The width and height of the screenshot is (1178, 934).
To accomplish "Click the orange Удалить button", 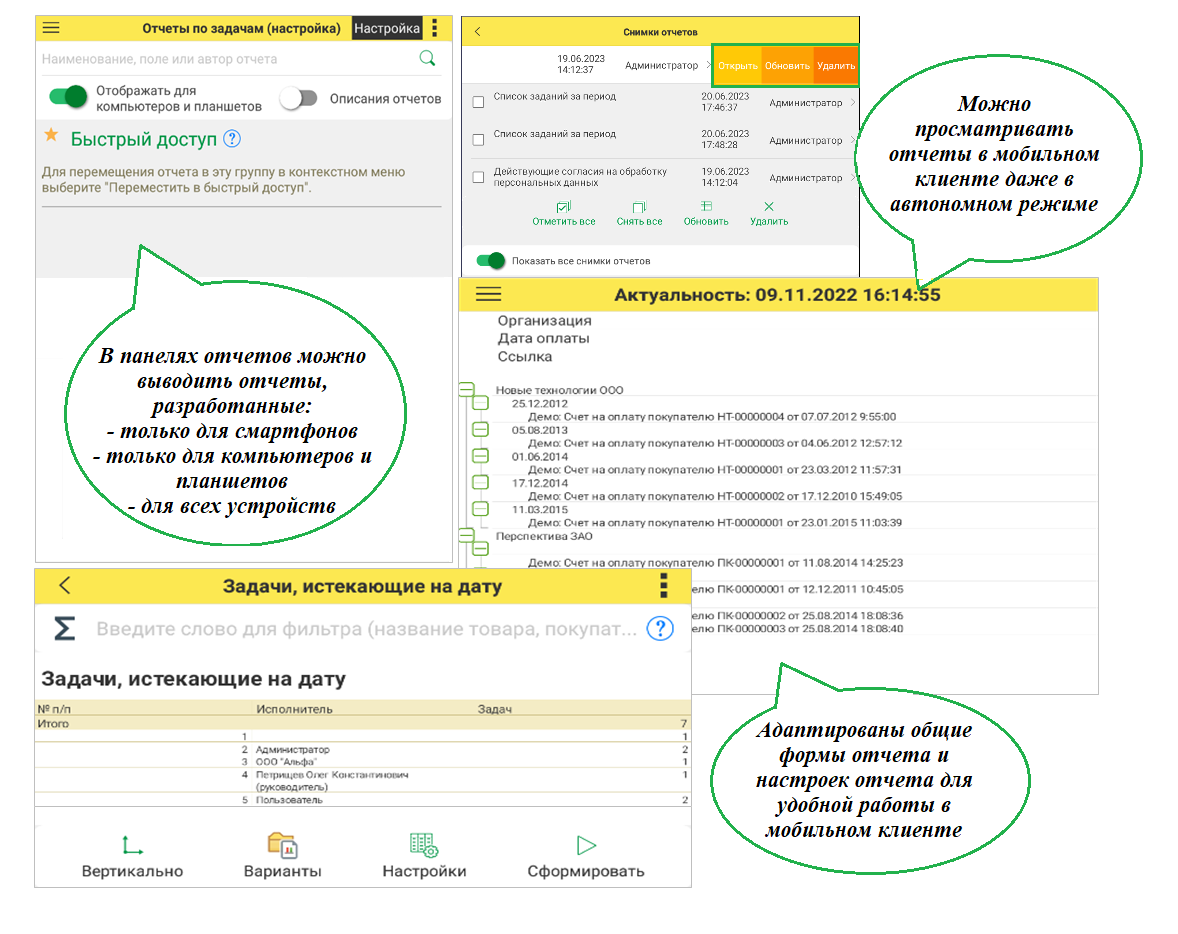I will 835,66.
